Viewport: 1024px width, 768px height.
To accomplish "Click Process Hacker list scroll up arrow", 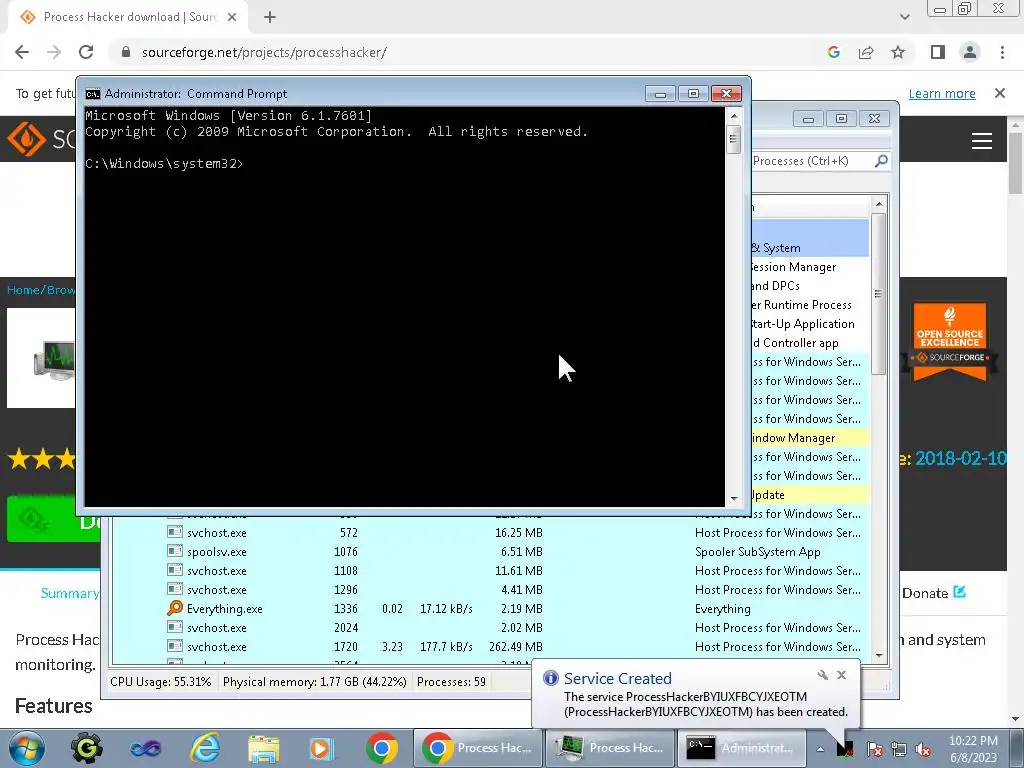I will pyautogui.click(x=879, y=204).
